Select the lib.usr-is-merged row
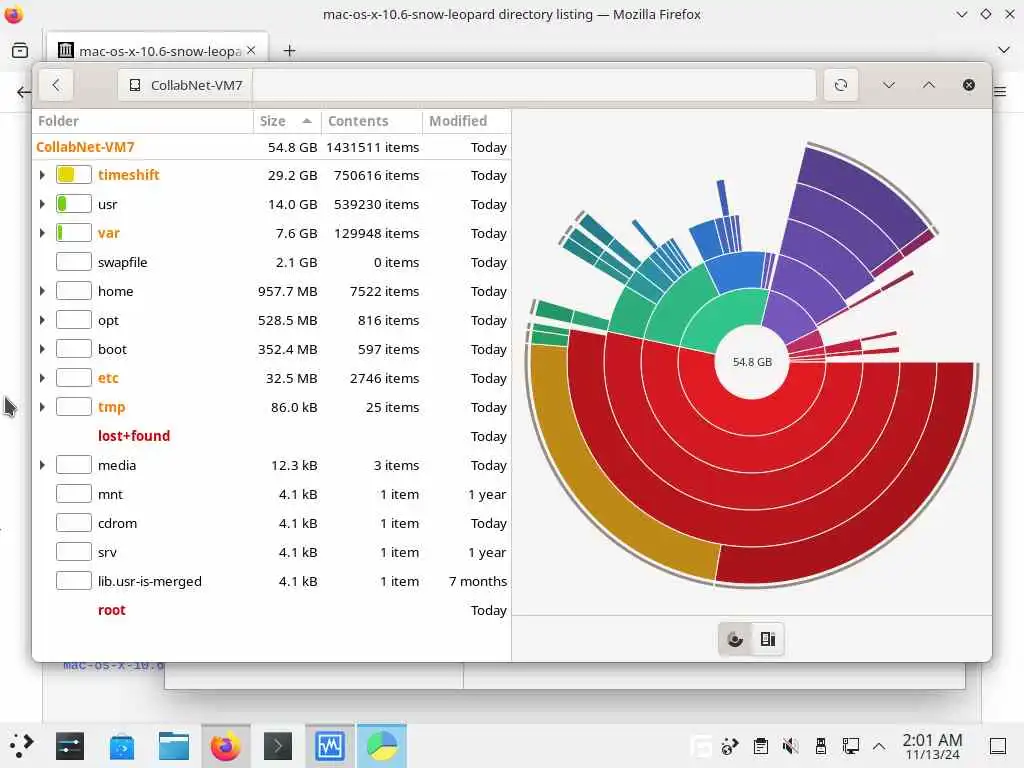Image resolution: width=1024 pixels, height=768 pixels. (x=271, y=581)
